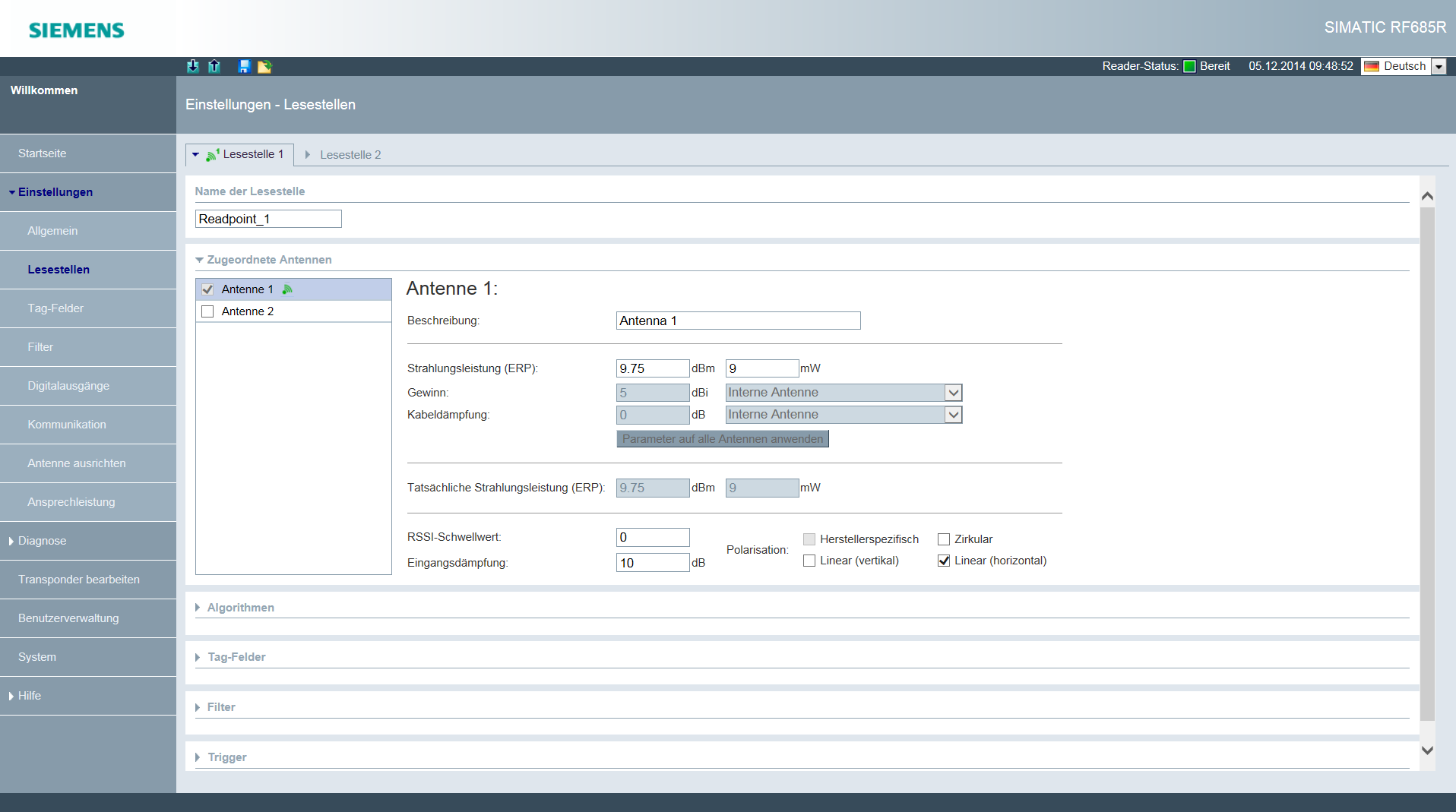
Task: Click the date and time display
Action: coord(1301,66)
